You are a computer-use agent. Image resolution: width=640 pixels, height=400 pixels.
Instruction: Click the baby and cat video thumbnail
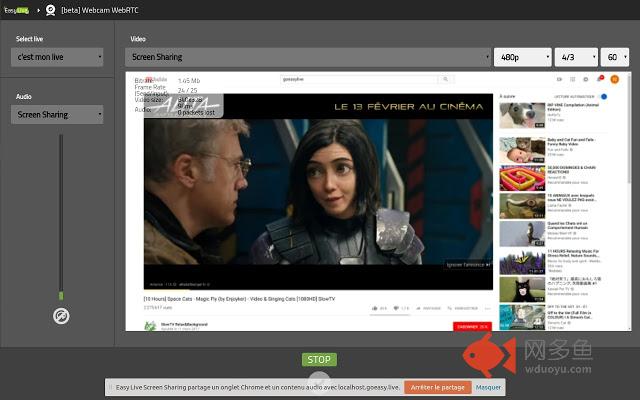pyautogui.click(x=522, y=150)
